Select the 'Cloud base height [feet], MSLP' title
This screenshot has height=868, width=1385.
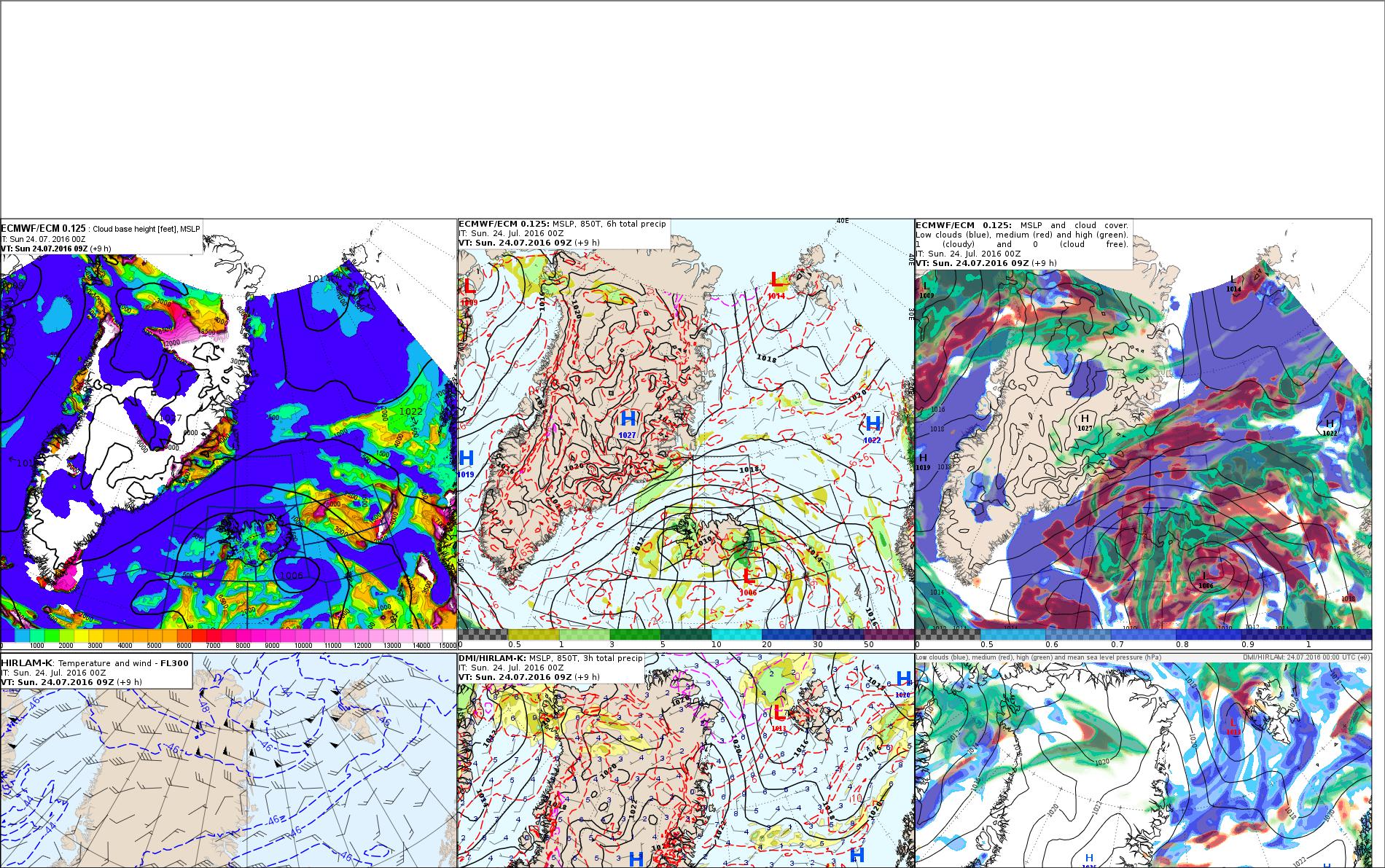coord(145,229)
